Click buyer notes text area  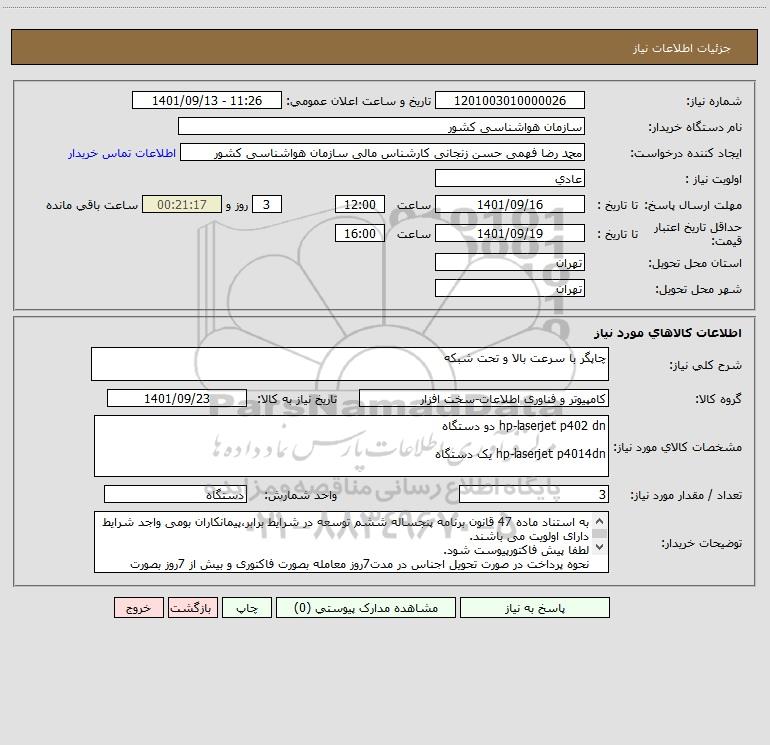[351, 542]
